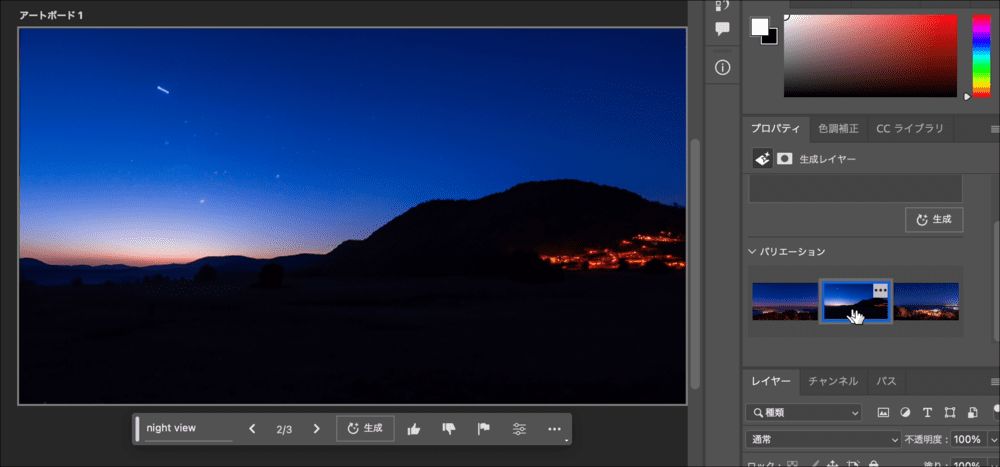Click the 生成 button in the contextual taskbar
The image size is (1000, 467).
[365, 429]
